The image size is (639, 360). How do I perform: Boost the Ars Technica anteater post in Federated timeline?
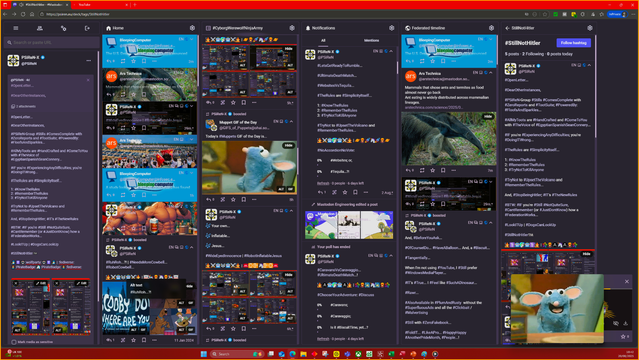pos(422,170)
